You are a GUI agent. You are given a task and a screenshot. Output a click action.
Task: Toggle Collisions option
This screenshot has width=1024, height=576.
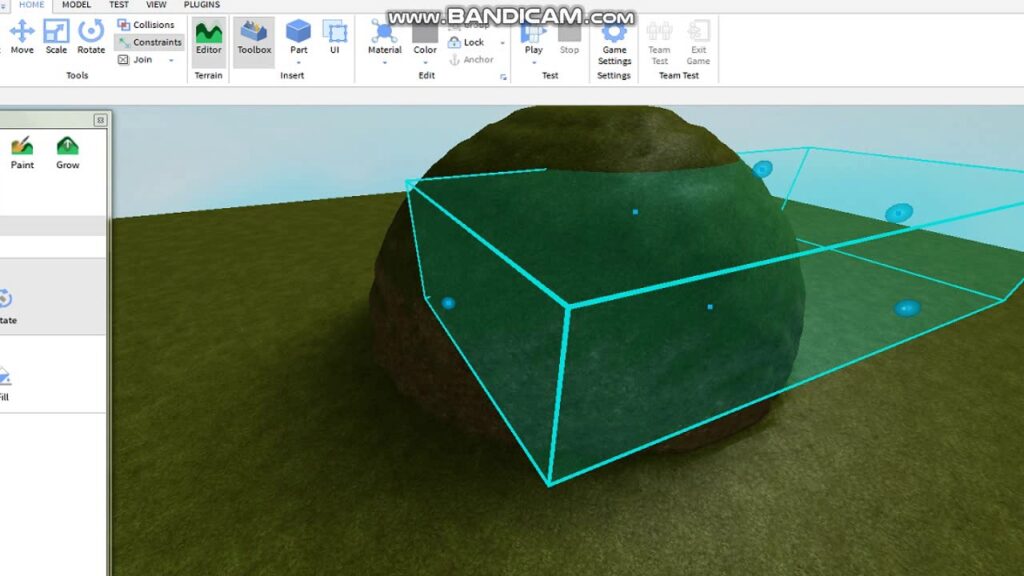click(146, 24)
